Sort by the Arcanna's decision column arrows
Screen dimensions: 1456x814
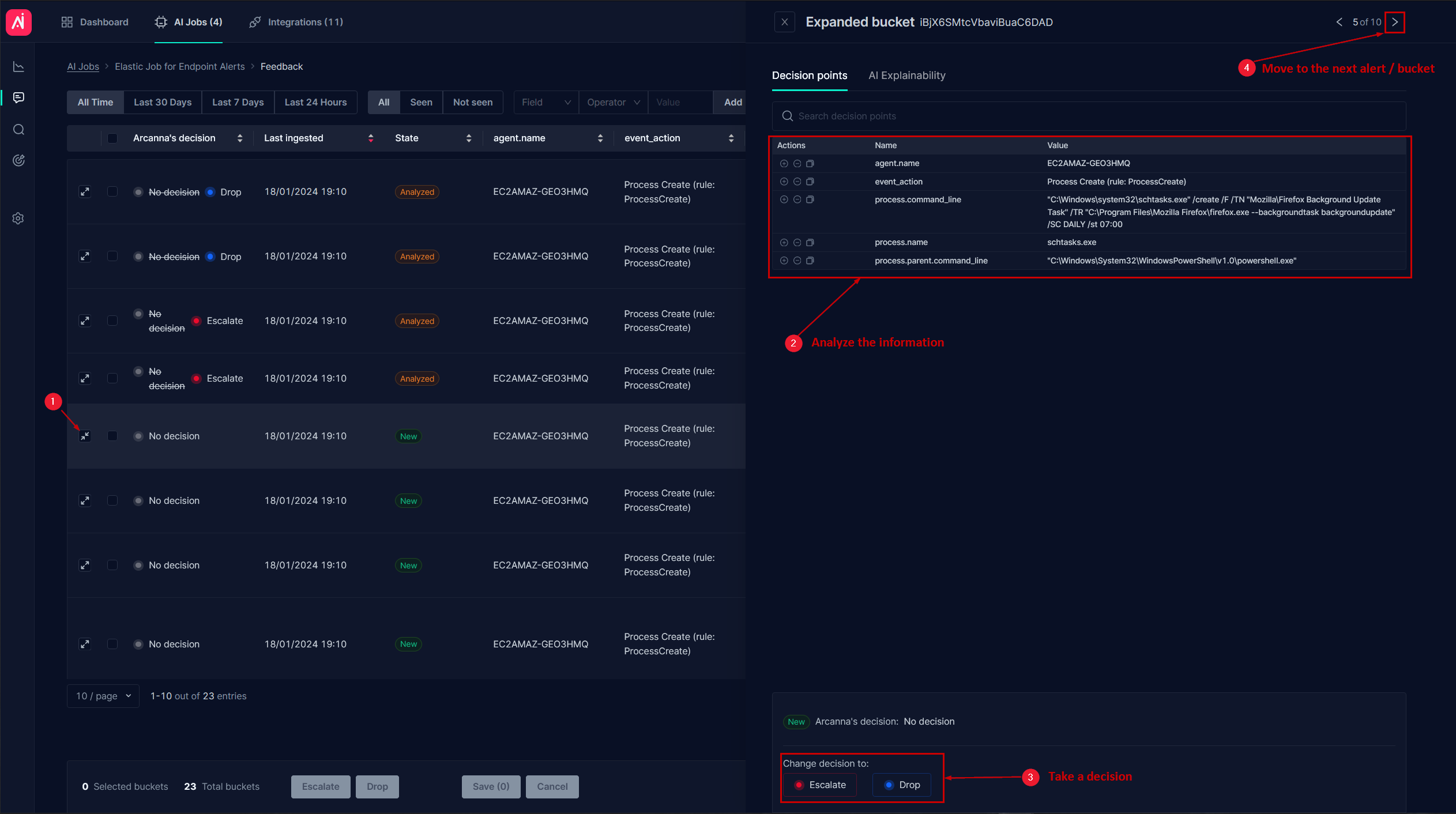[240, 138]
